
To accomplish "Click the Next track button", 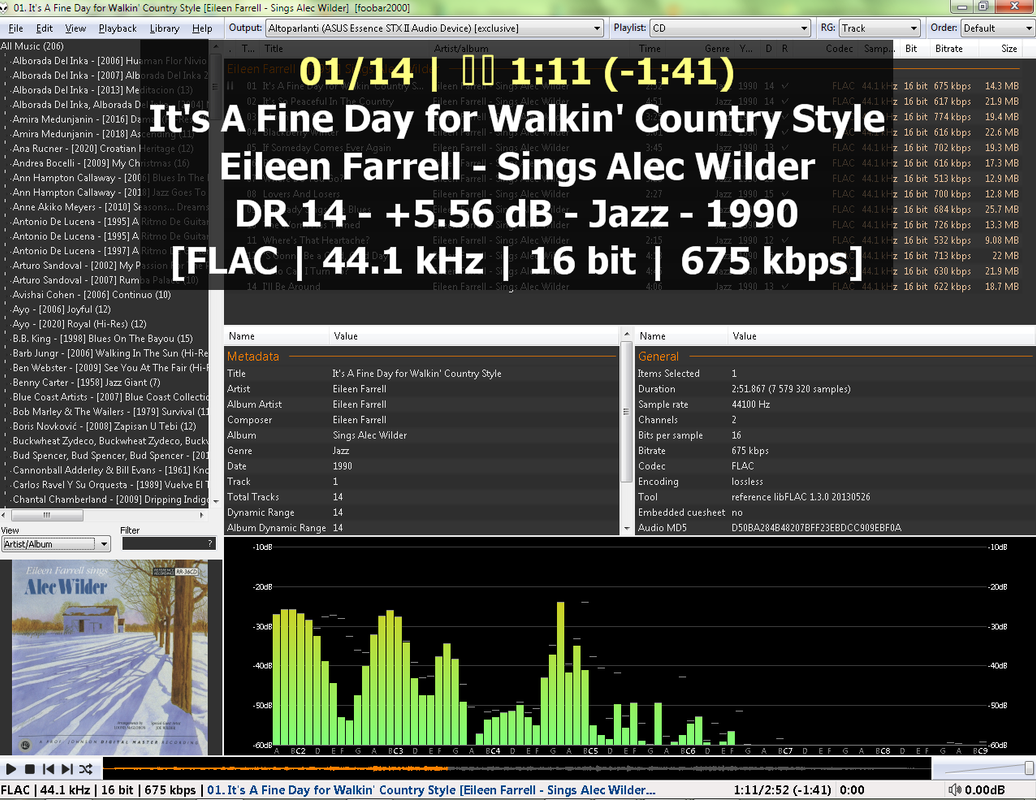I will pyautogui.click(x=67, y=769).
